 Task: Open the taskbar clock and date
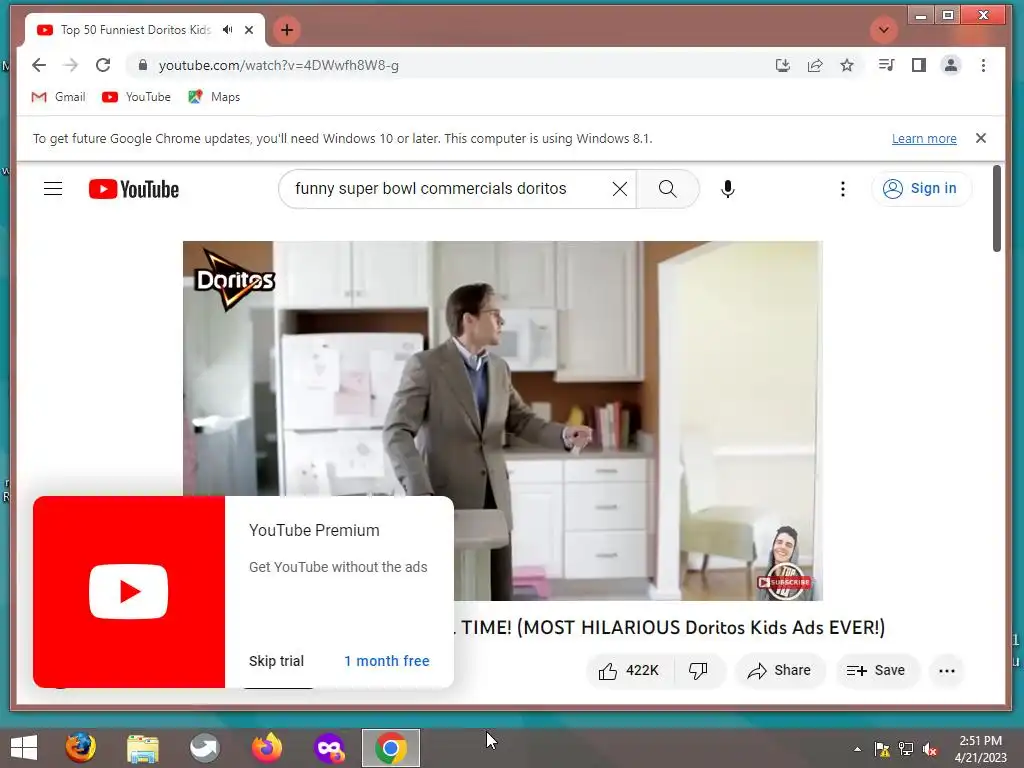[981, 749]
